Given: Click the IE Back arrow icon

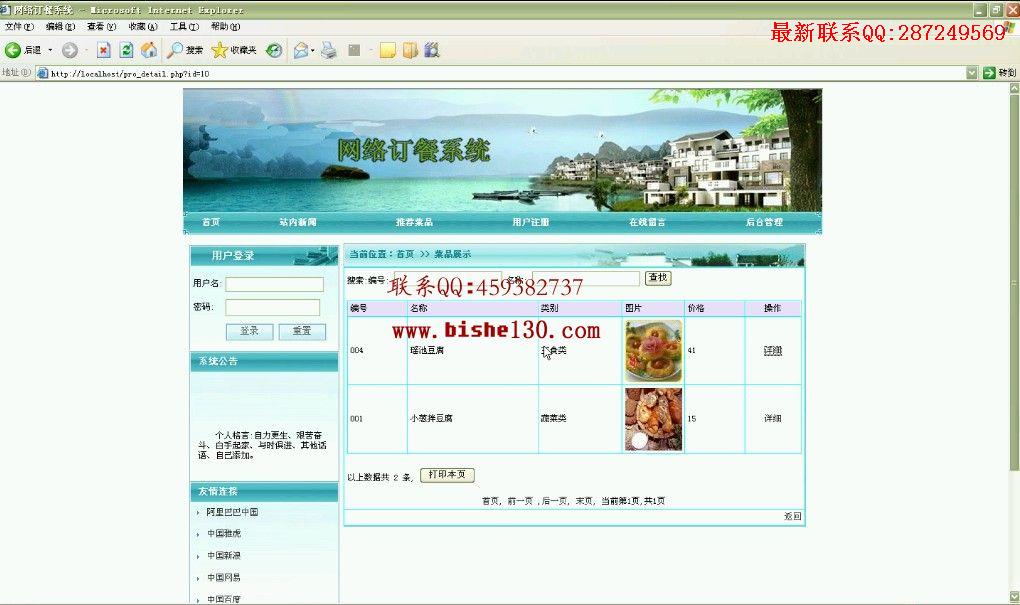Looking at the screenshot, I should coord(12,49).
